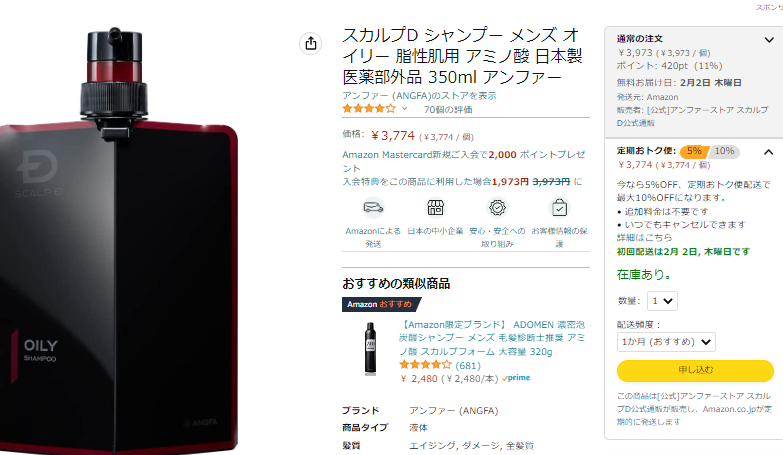Click the 申し込む subscribe button

[695, 370]
